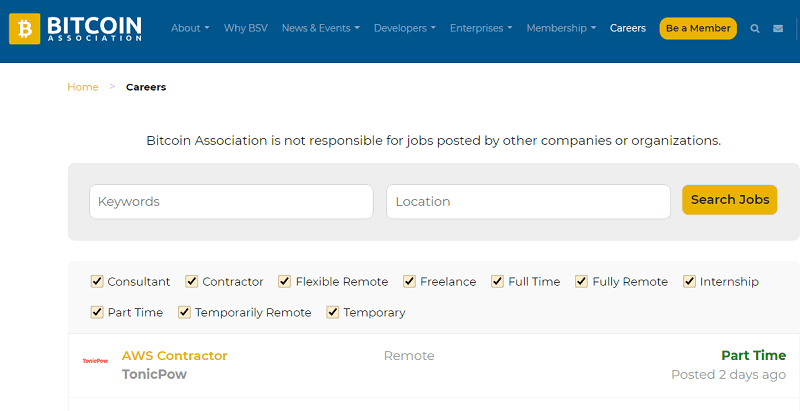
Task: Open the News & Events dropdown
Action: (321, 28)
